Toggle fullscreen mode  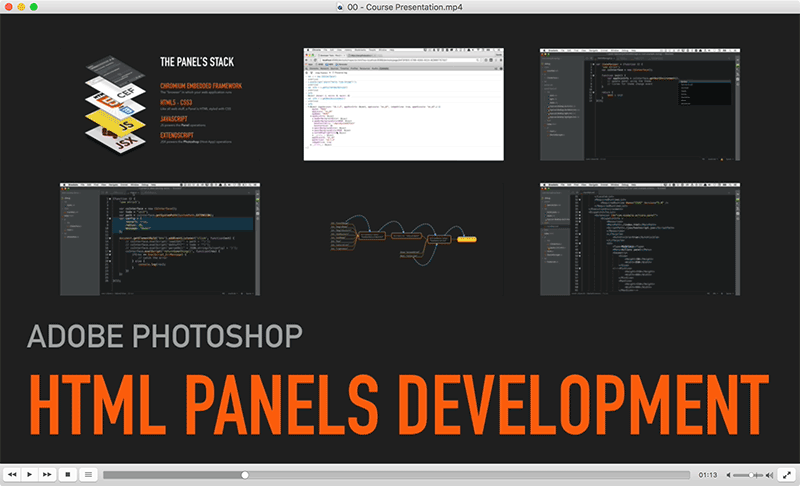click(787, 475)
